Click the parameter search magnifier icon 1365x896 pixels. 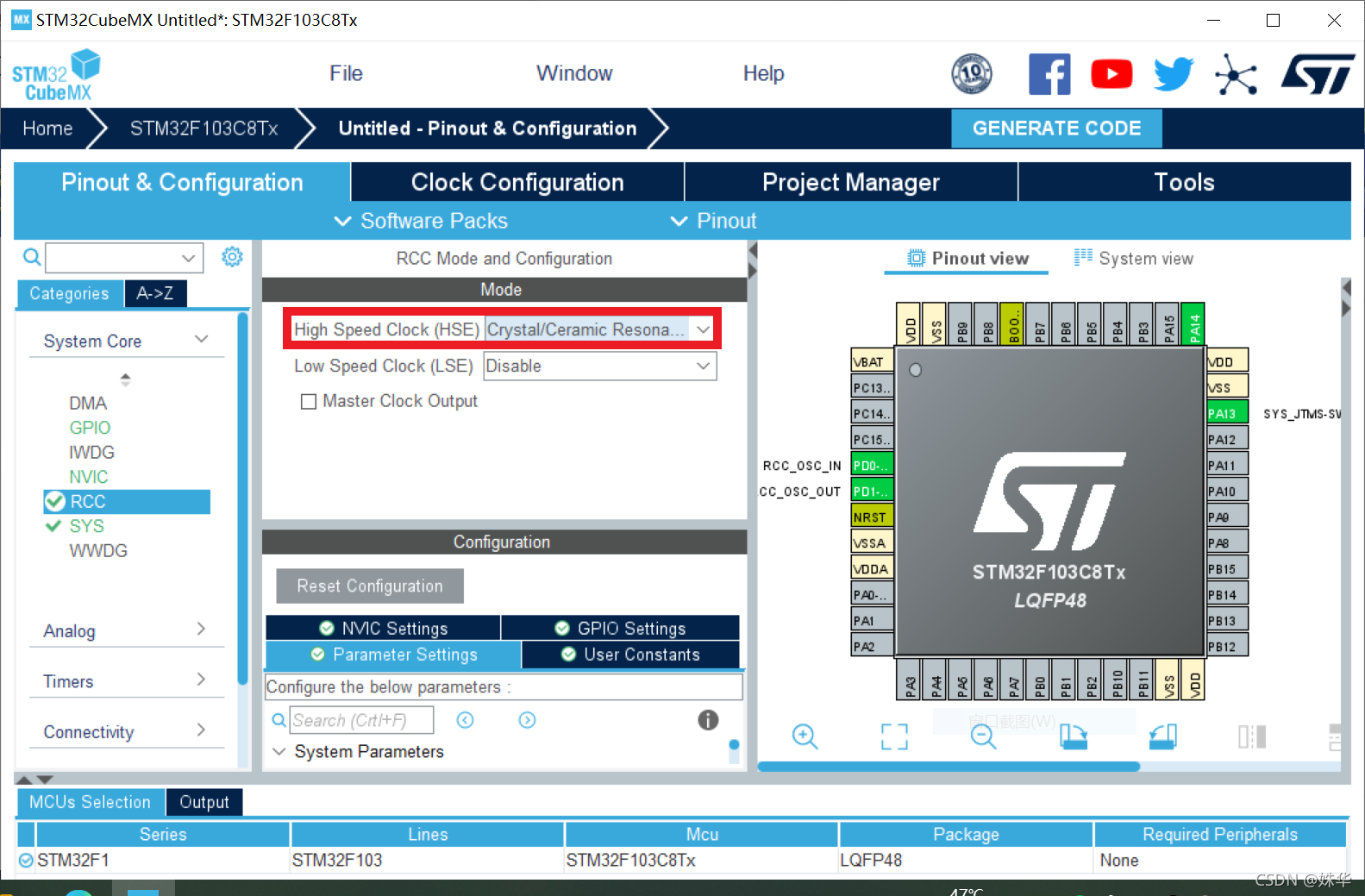coord(279,720)
